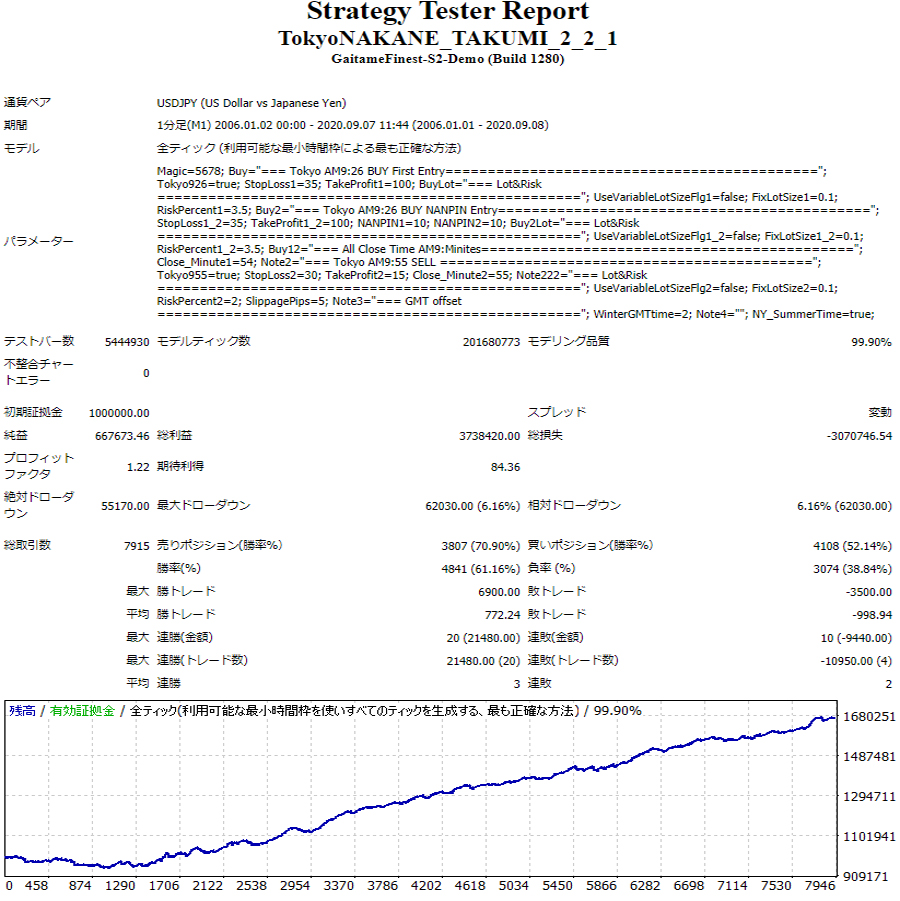
Task: Click the 初期証拠金 value 1000000.00
Action: [119, 413]
